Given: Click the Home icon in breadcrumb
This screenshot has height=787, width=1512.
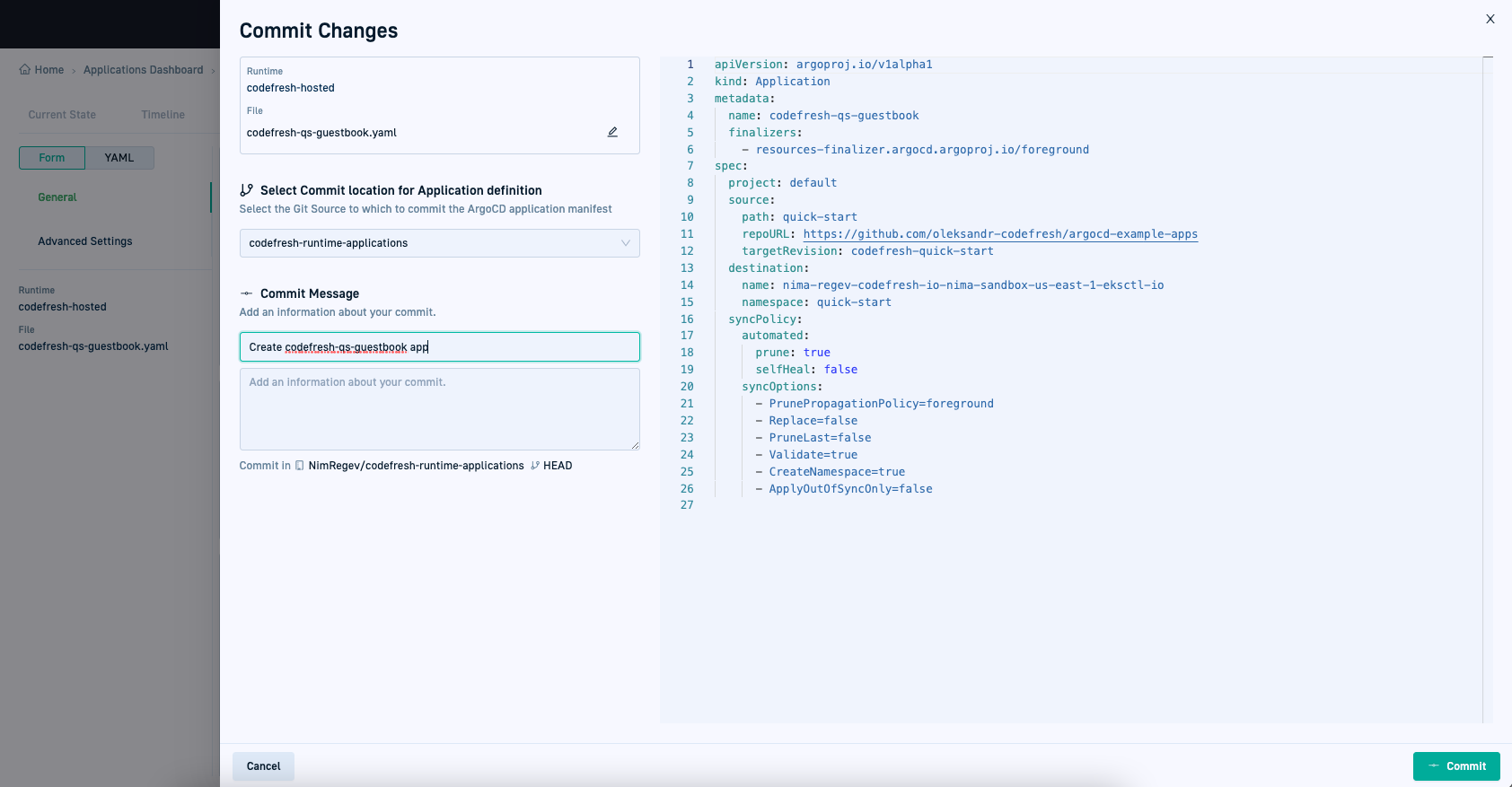Looking at the screenshot, I should [25, 70].
